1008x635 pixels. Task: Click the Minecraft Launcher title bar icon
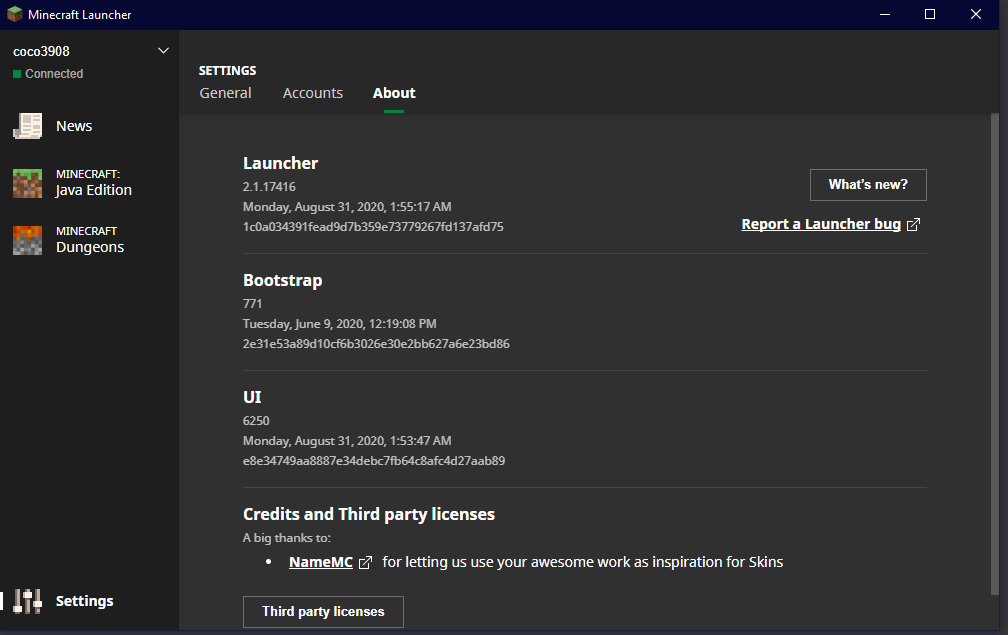(15, 14)
